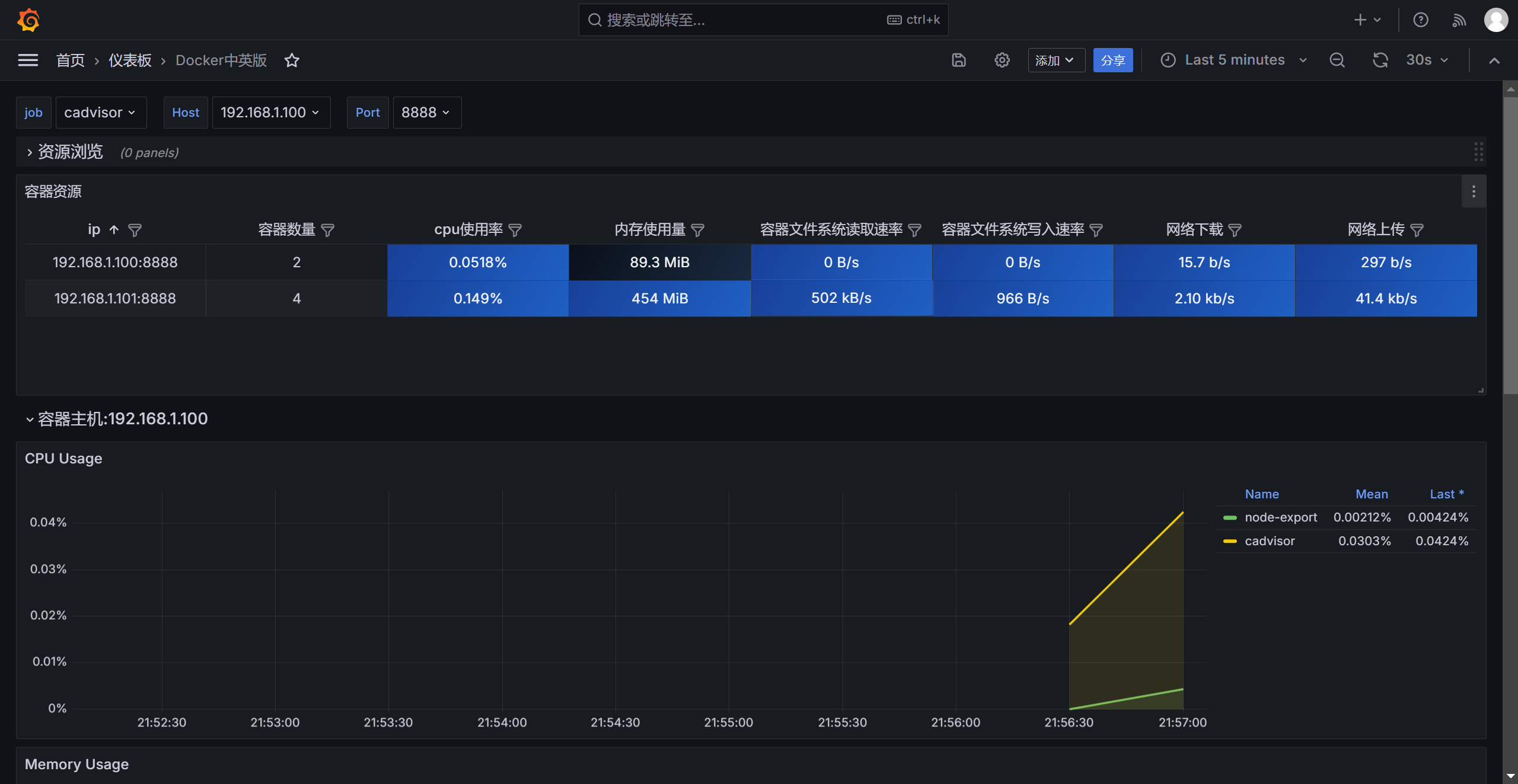
Task: Go to 仪表板 breadcrumb
Action: click(130, 60)
